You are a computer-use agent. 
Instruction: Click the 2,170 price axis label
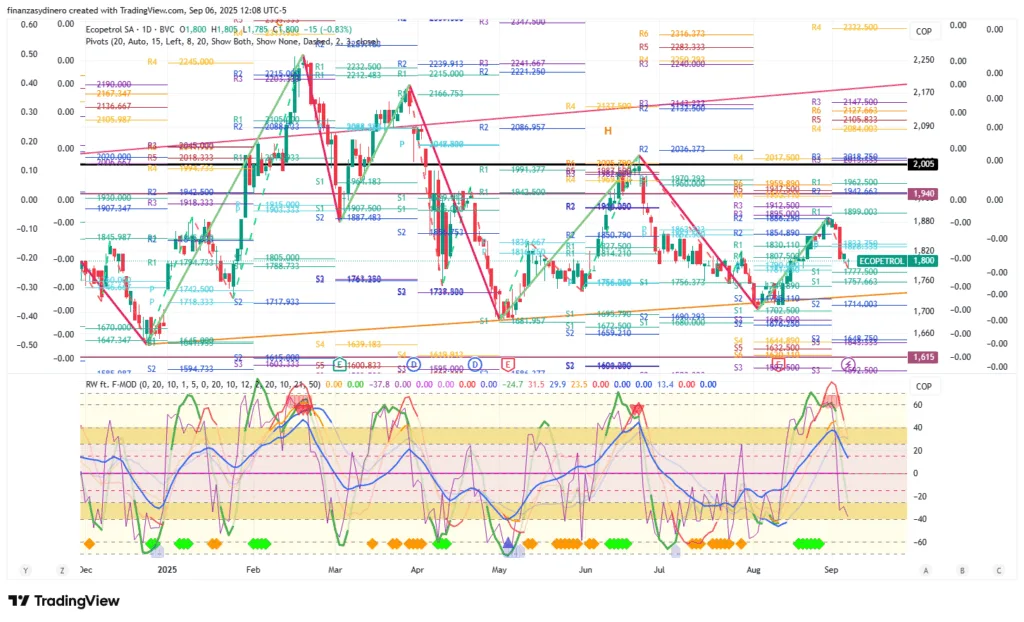[x=923, y=92]
